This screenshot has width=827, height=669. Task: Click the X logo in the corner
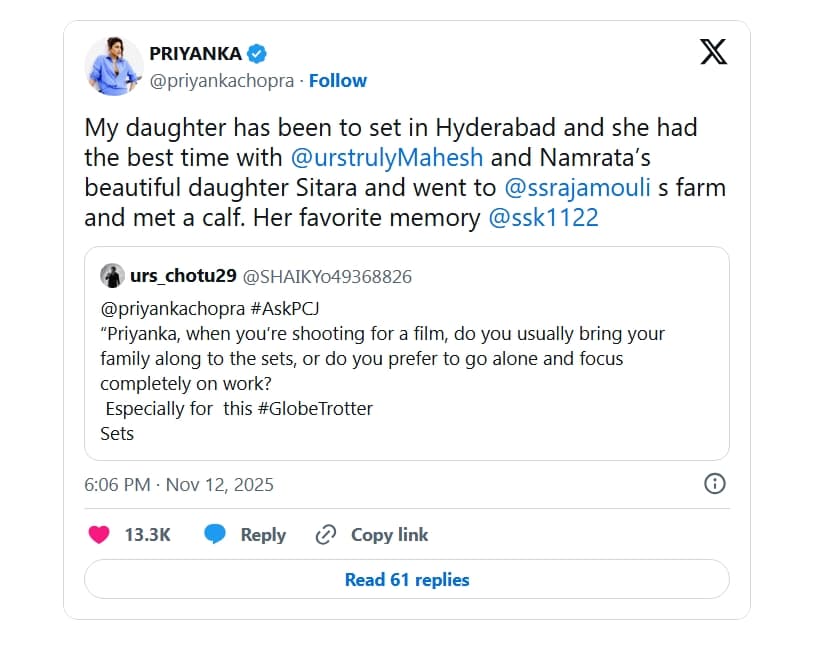tap(712, 52)
